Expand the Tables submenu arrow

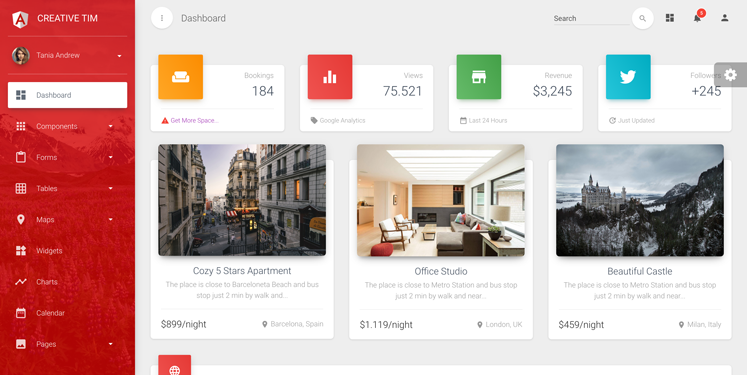point(111,188)
